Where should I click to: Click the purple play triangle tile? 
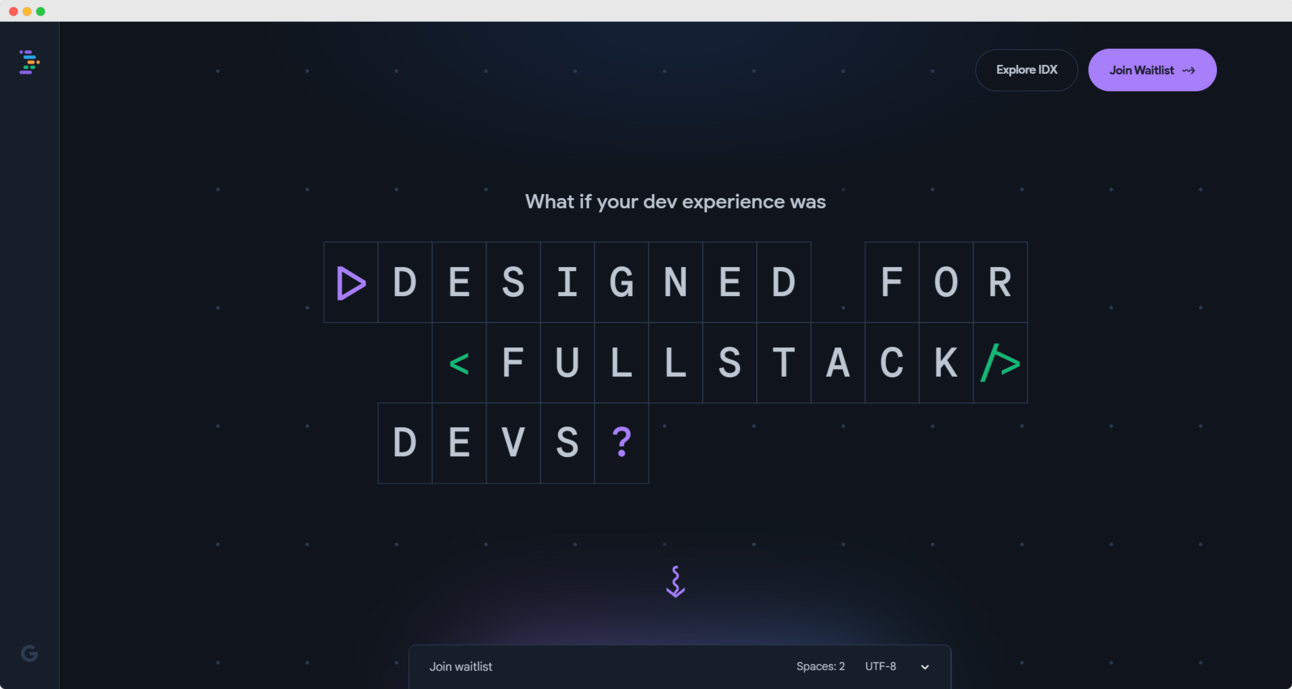(351, 282)
